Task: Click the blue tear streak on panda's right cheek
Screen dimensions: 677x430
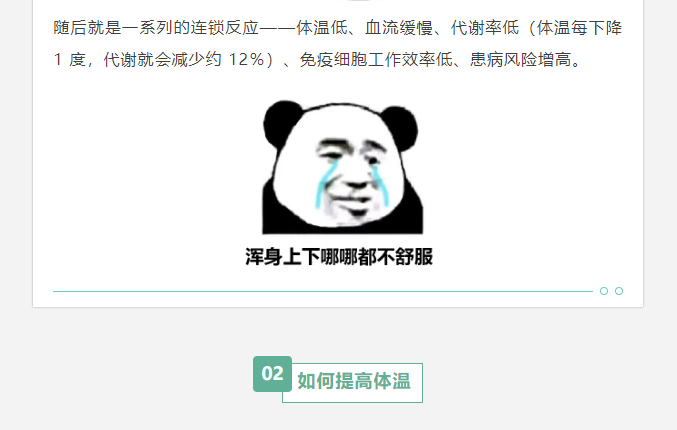Action: coord(380,183)
